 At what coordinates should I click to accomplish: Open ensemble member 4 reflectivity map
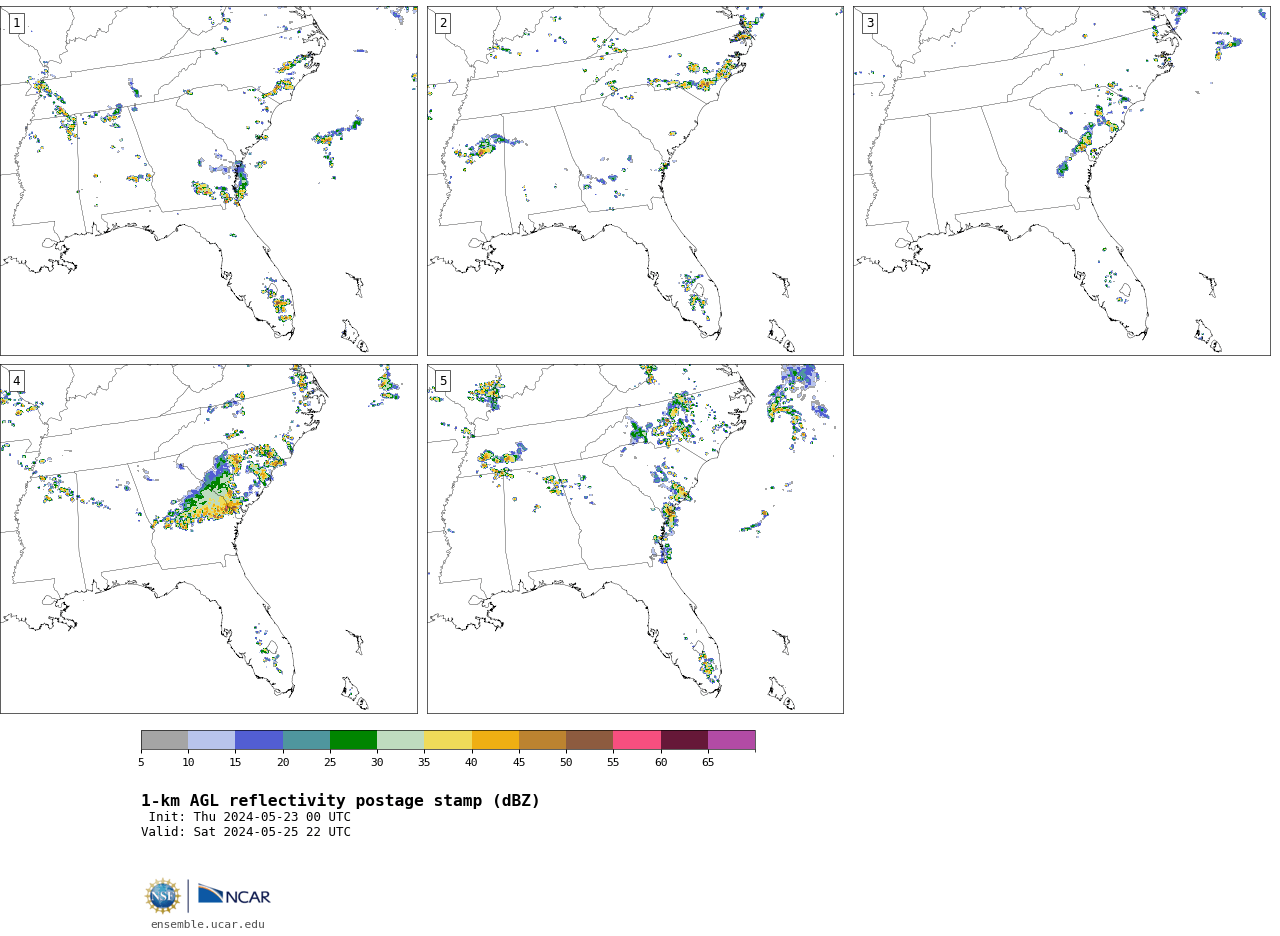pos(208,539)
